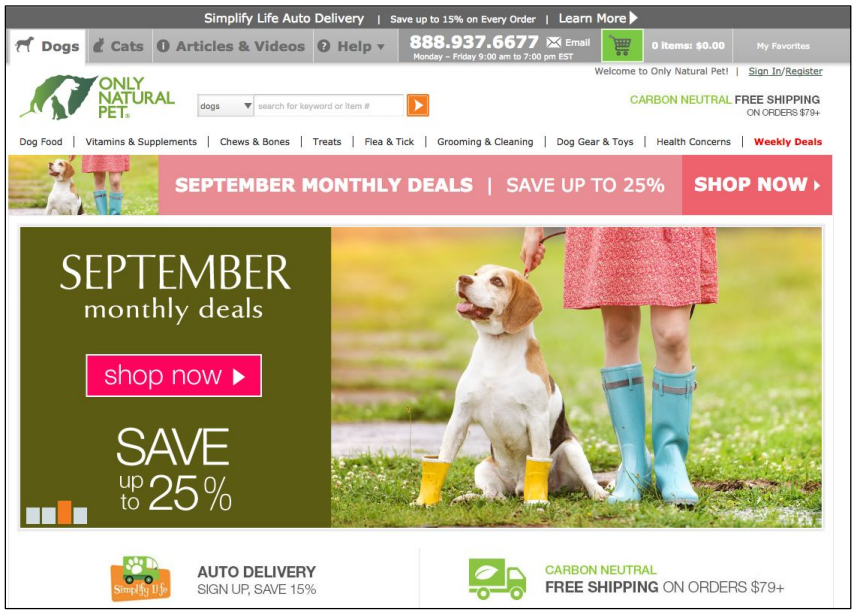Click the Email envelope icon
858x615 pixels.
coord(554,42)
